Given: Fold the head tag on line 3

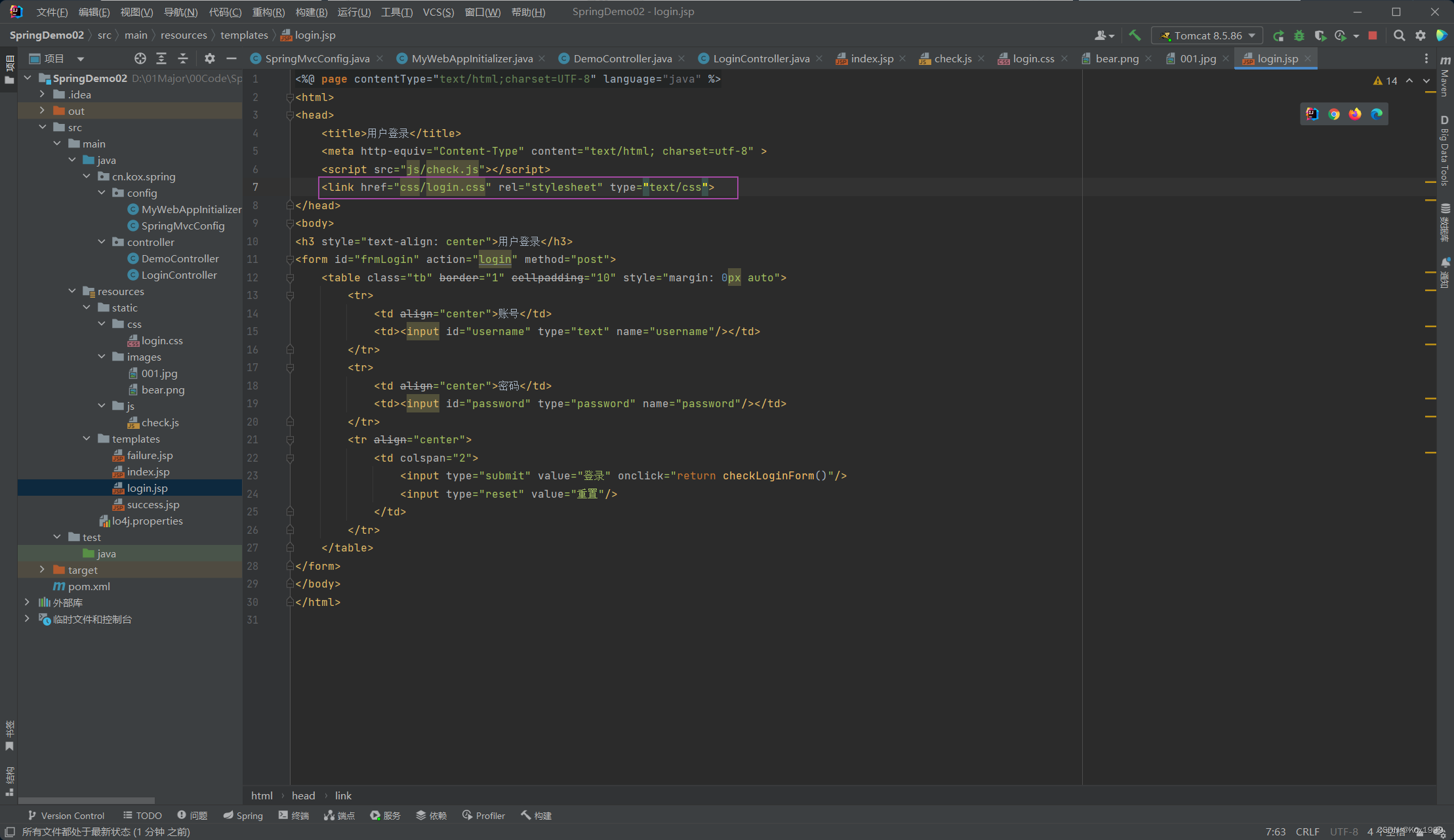Looking at the screenshot, I should [x=290, y=115].
